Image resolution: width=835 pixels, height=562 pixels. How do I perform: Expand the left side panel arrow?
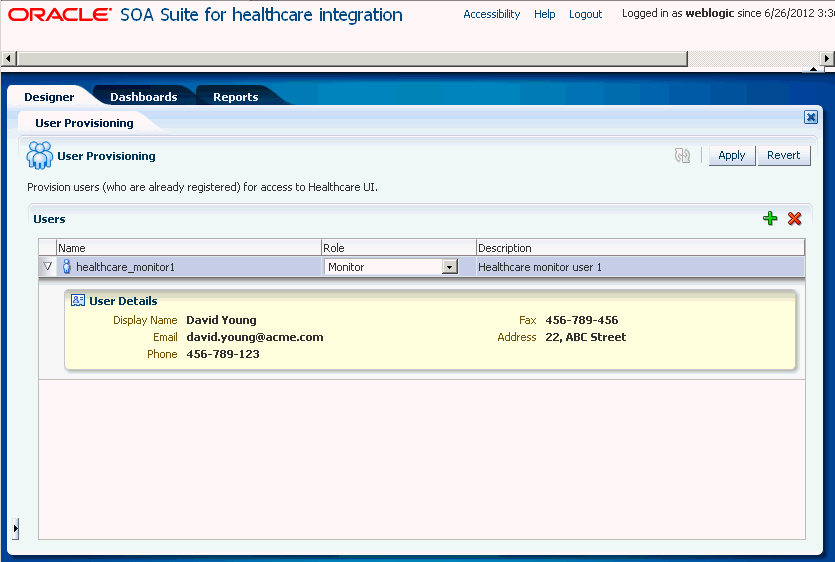tap(15, 528)
